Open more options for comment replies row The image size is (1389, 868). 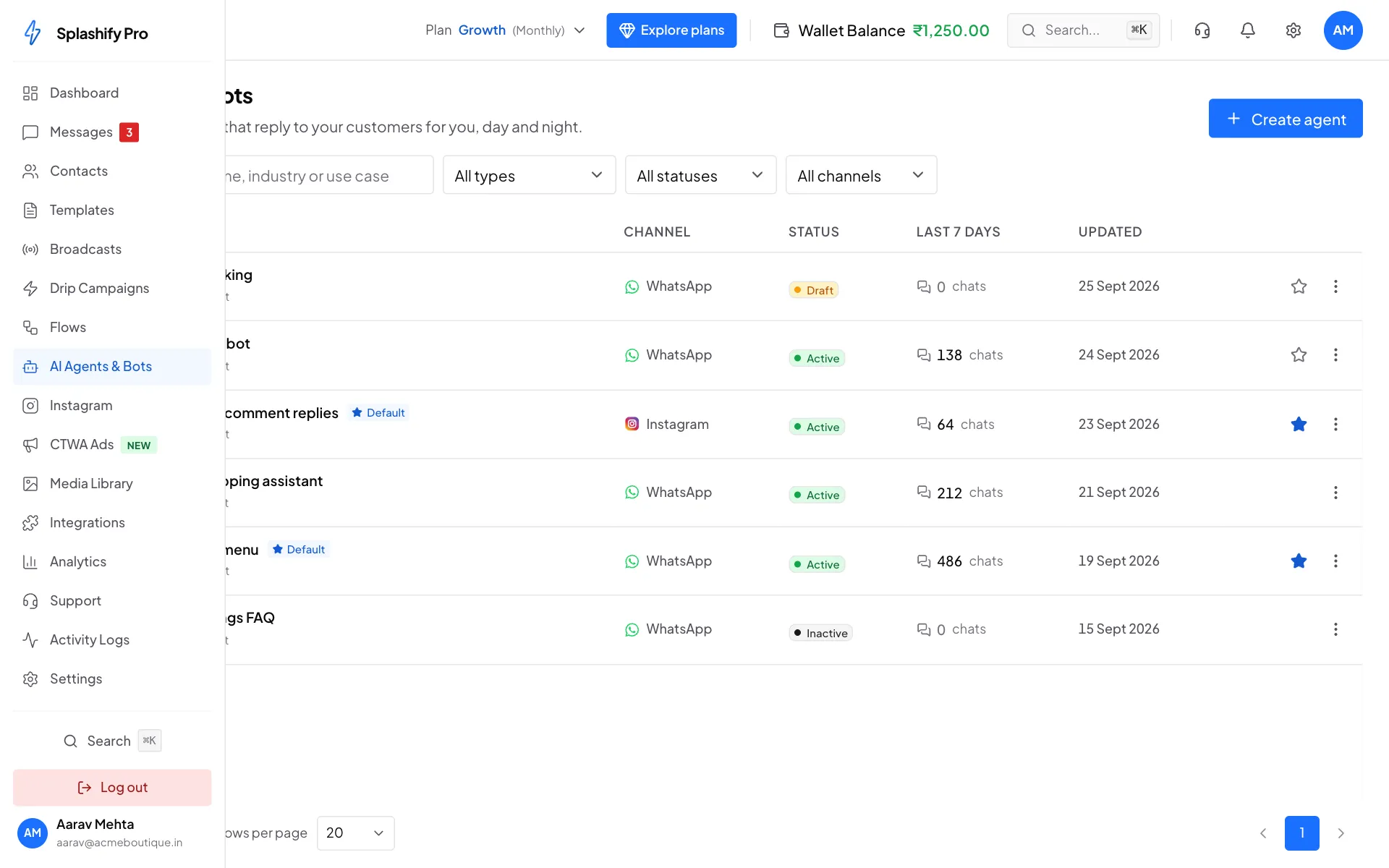pyautogui.click(x=1335, y=425)
